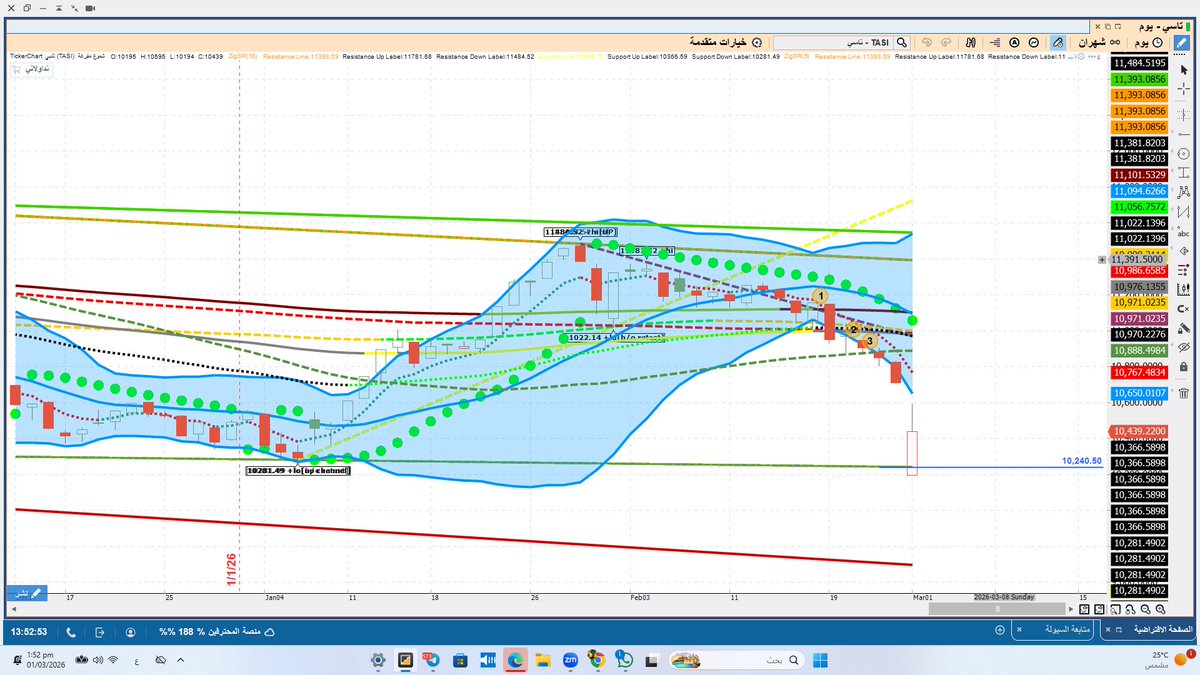Click the TASI symbol input field
1200x675 pixels.
tap(833, 43)
